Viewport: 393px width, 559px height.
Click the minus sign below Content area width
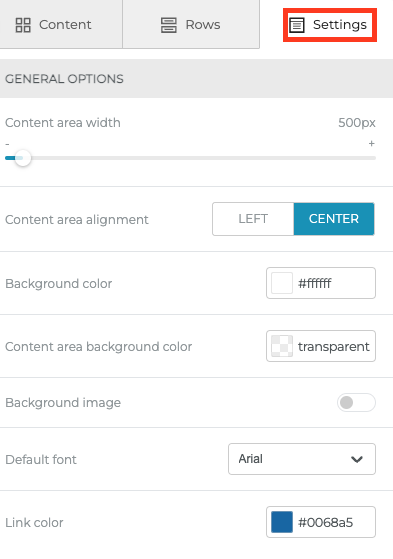click(x=7, y=144)
